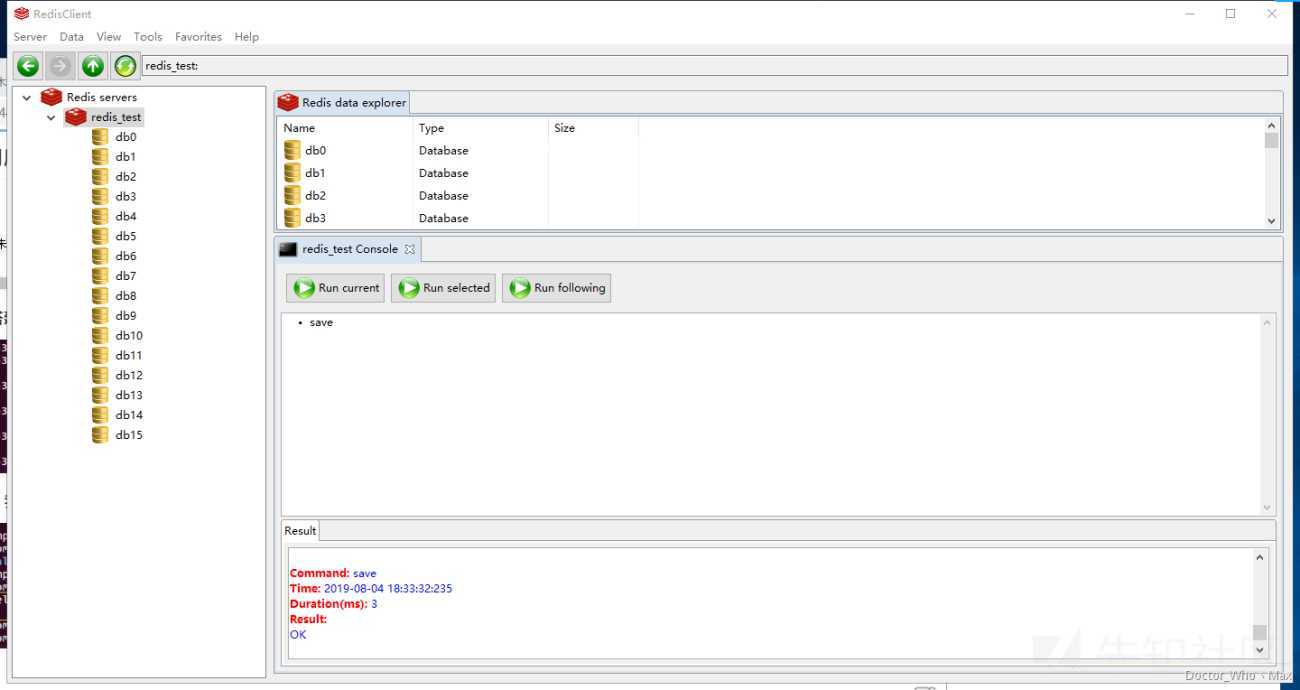Click the green back arrow in toolbar
The image size is (1300, 690).
28,66
